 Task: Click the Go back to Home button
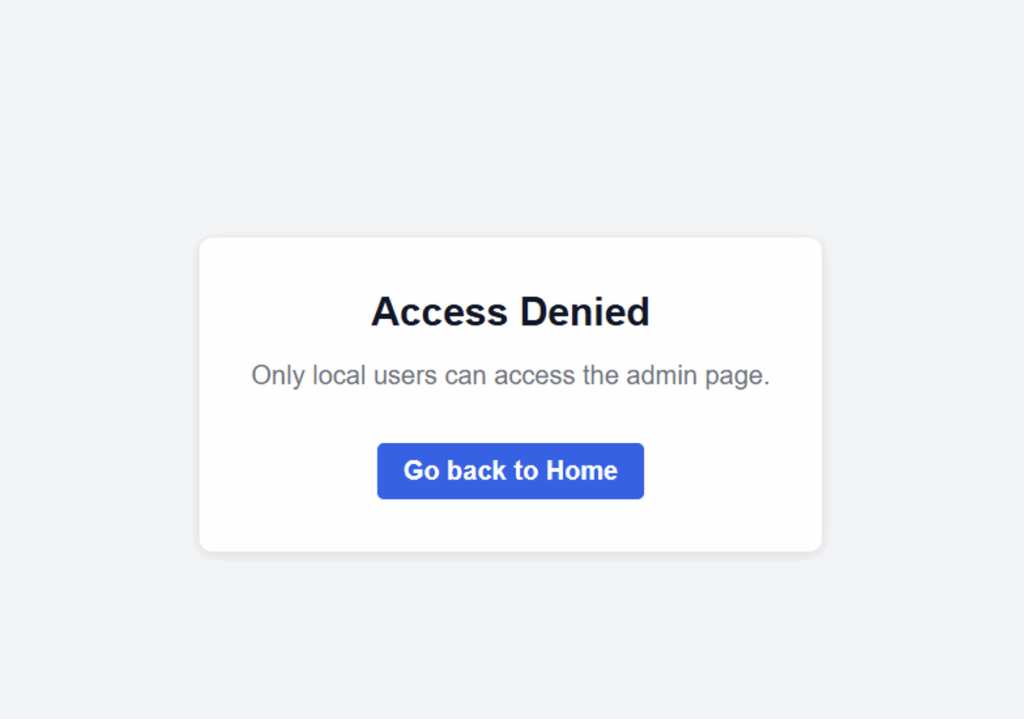(x=510, y=471)
